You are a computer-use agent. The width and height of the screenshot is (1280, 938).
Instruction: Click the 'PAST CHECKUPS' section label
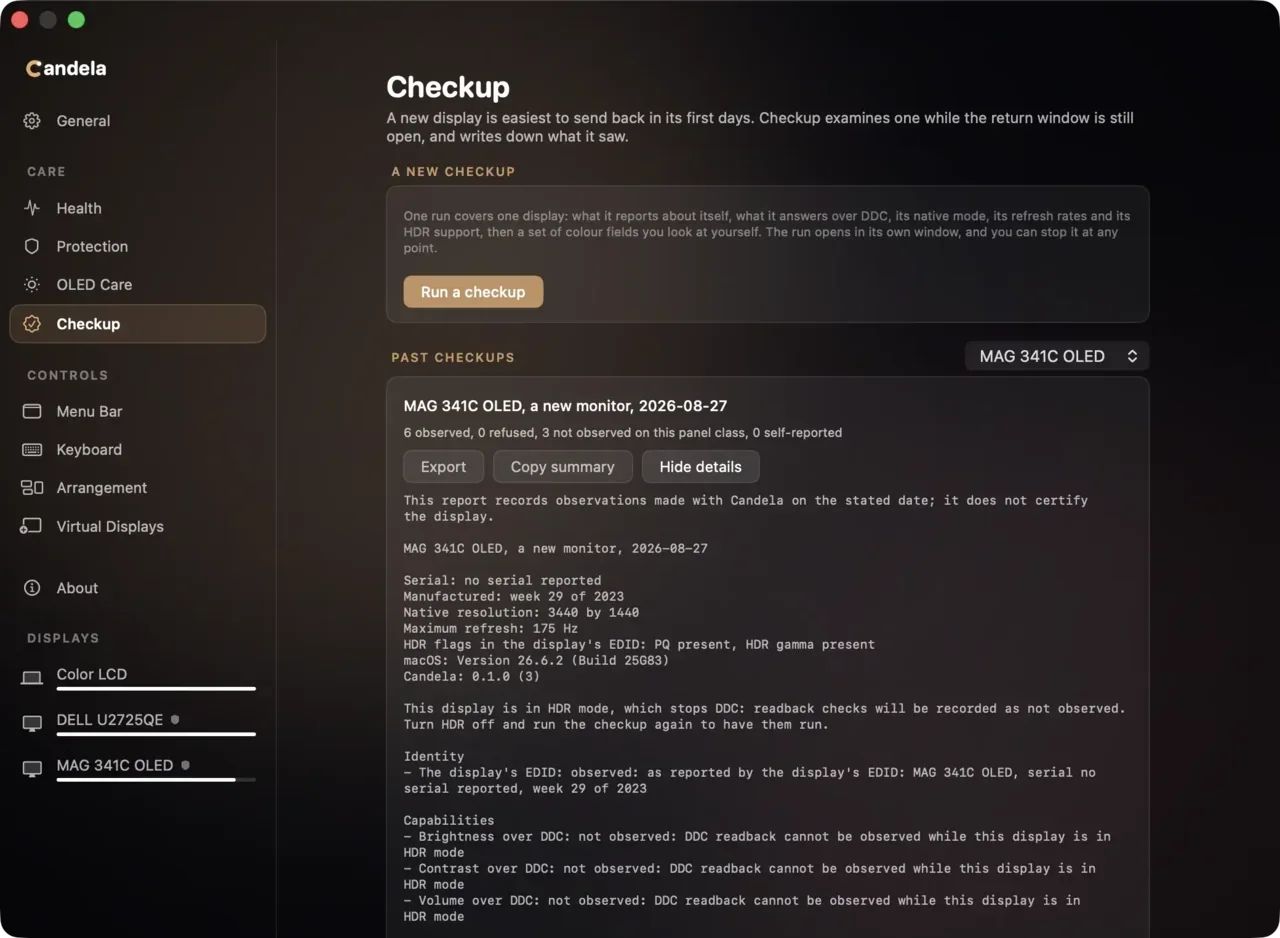click(453, 357)
